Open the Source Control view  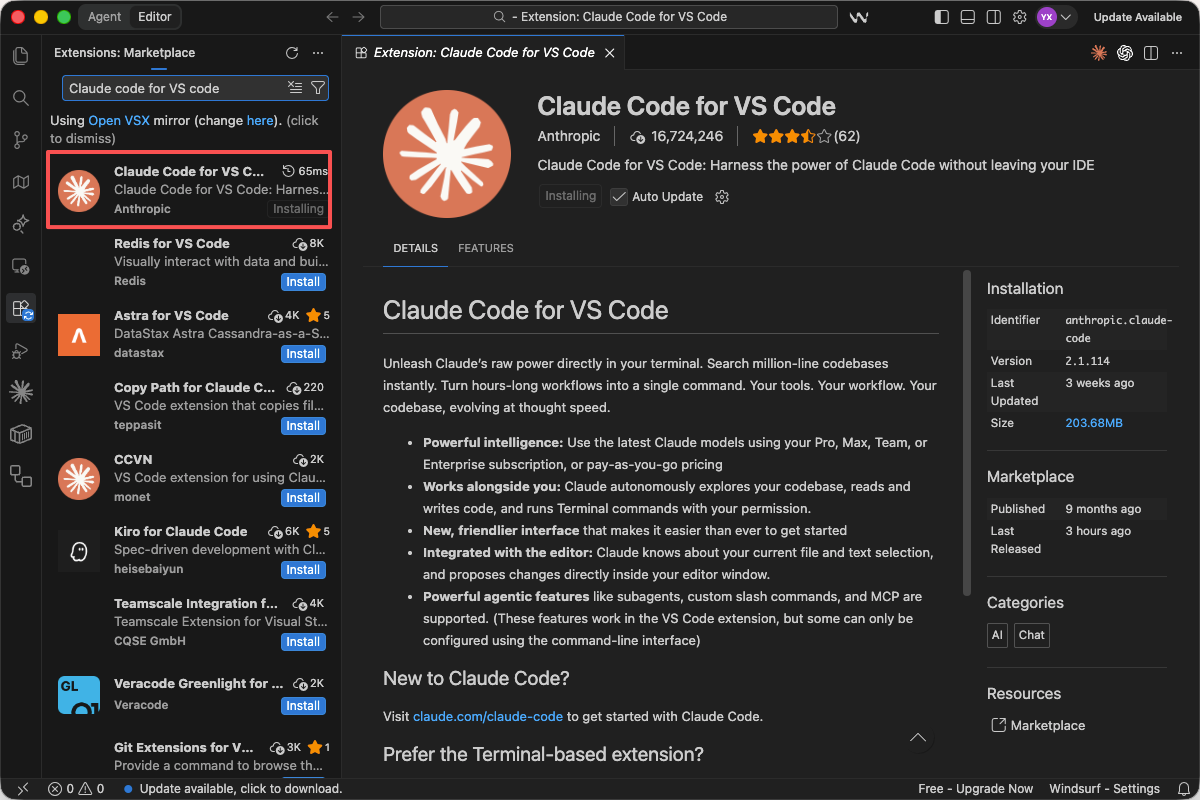(x=20, y=140)
